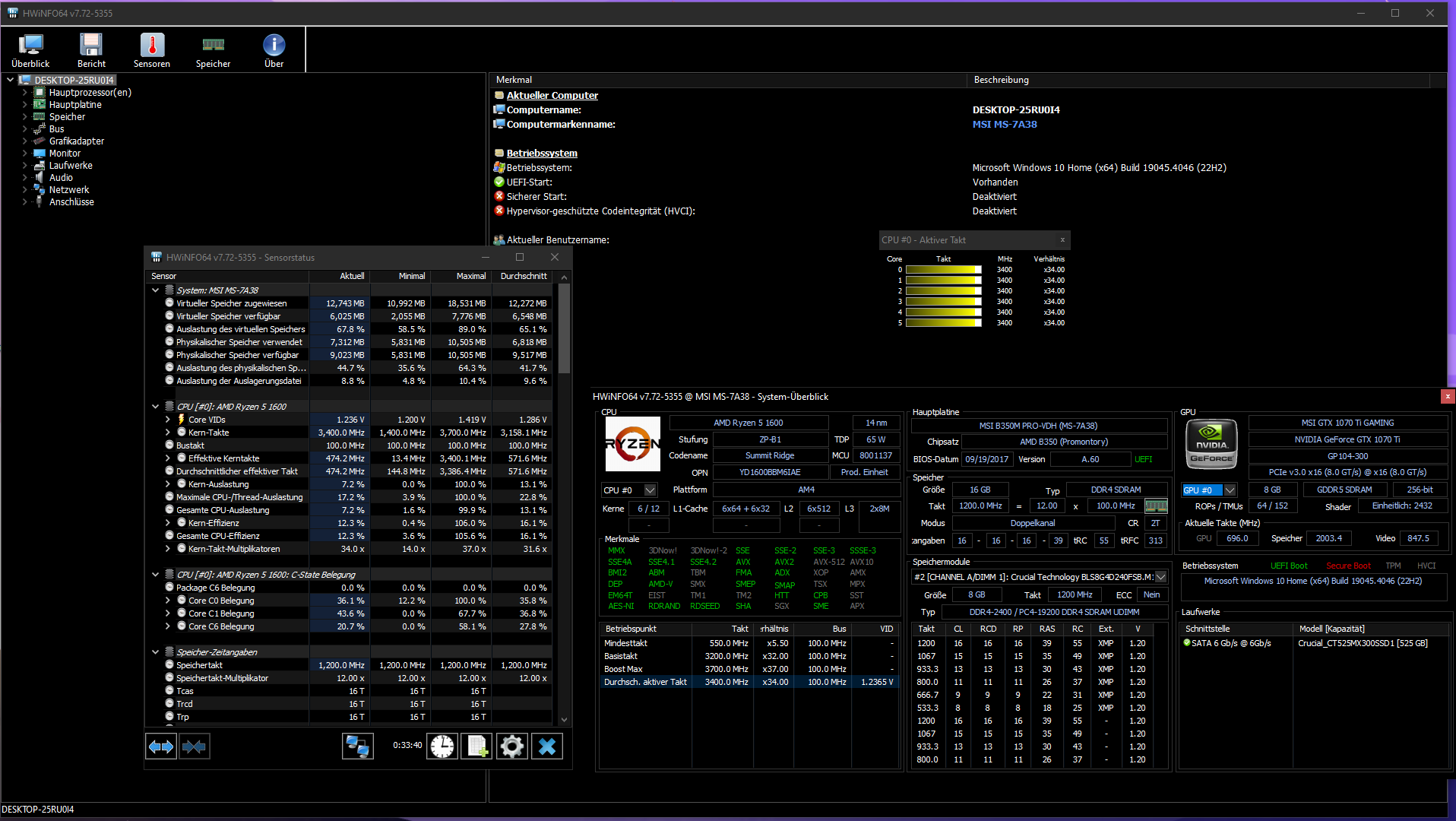The image size is (1456, 821).
Task: Expand the Grafikadapter tree node
Action: [24, 141]
